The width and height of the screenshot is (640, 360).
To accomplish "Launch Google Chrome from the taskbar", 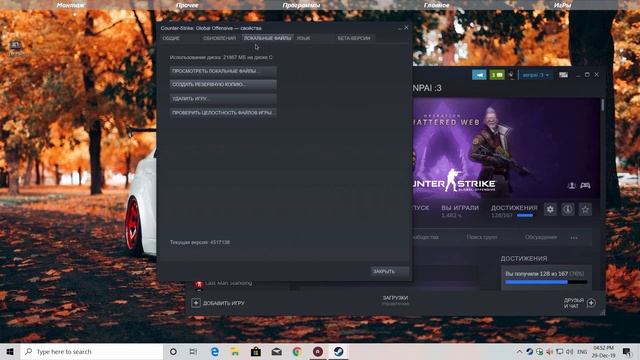I will (x=297, y=351).
